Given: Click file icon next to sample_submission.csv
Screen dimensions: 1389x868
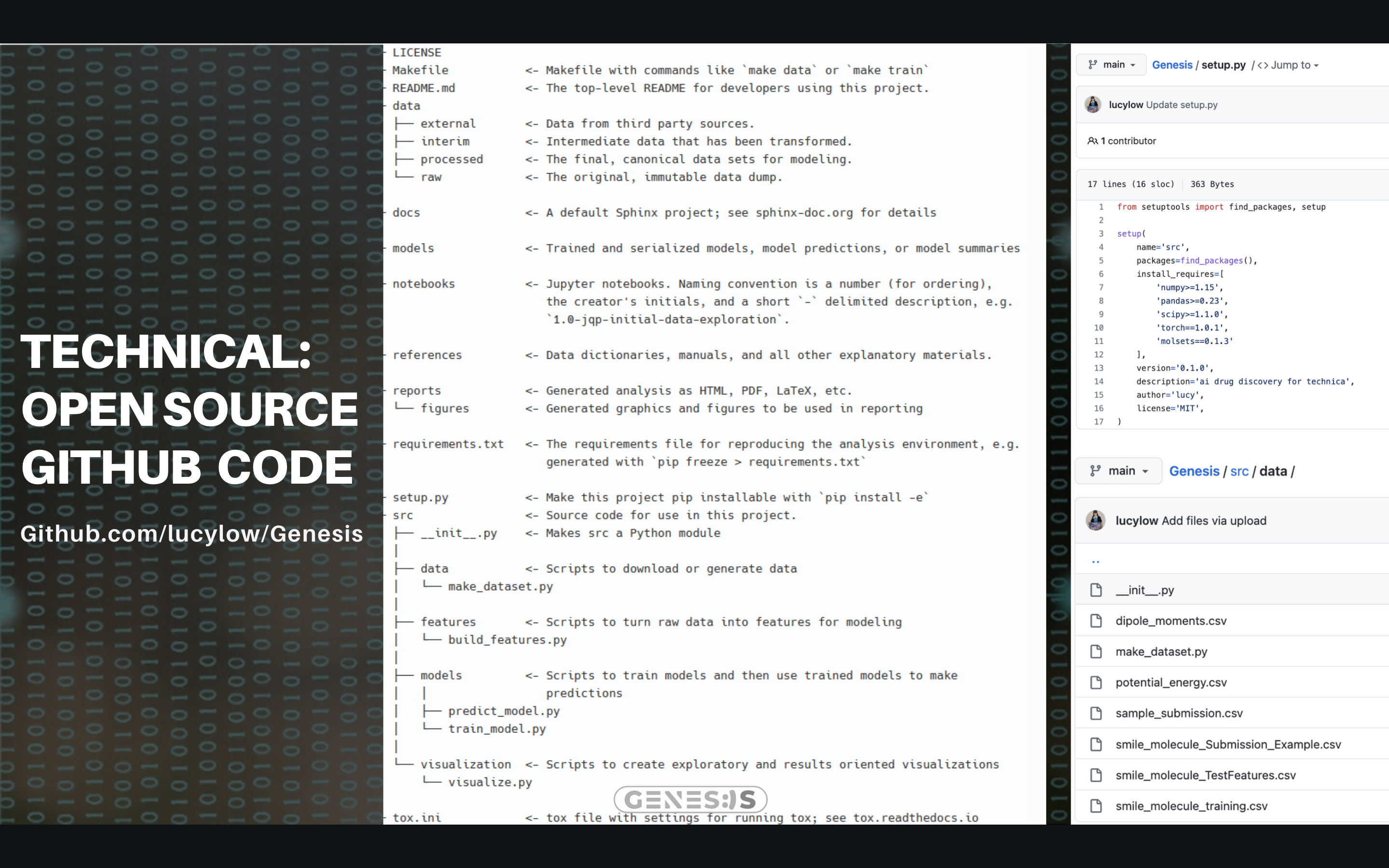Looking at the screenshot, I should 1096,713.
